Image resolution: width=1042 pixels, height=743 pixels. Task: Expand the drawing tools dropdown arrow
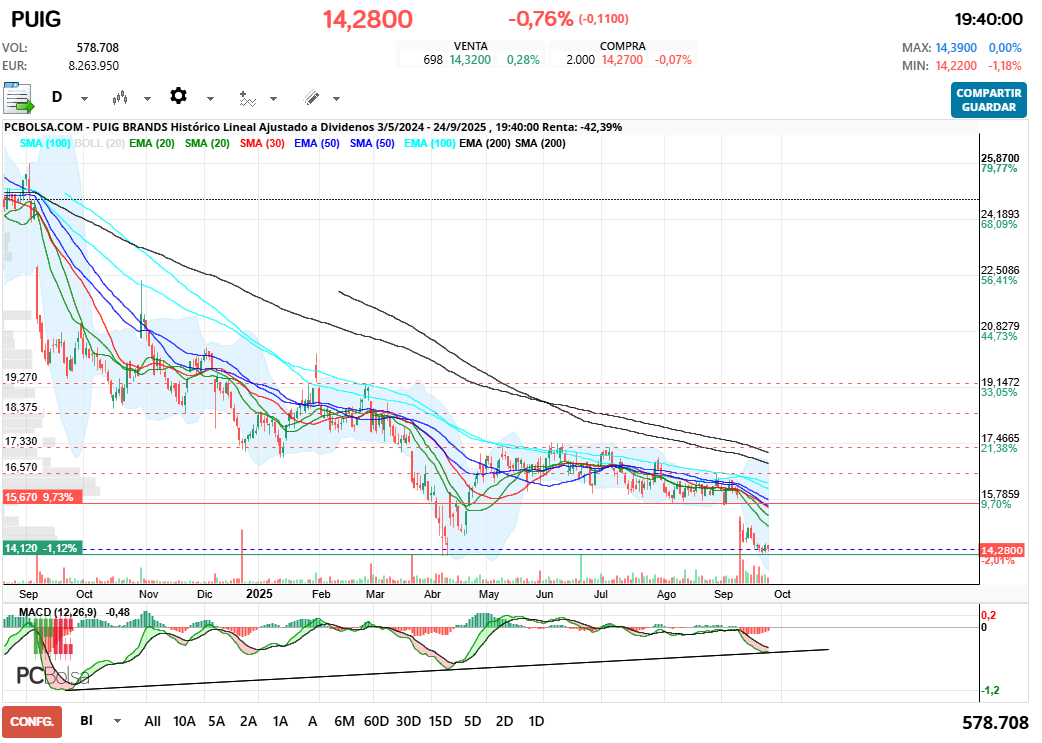tap(336, 99)
